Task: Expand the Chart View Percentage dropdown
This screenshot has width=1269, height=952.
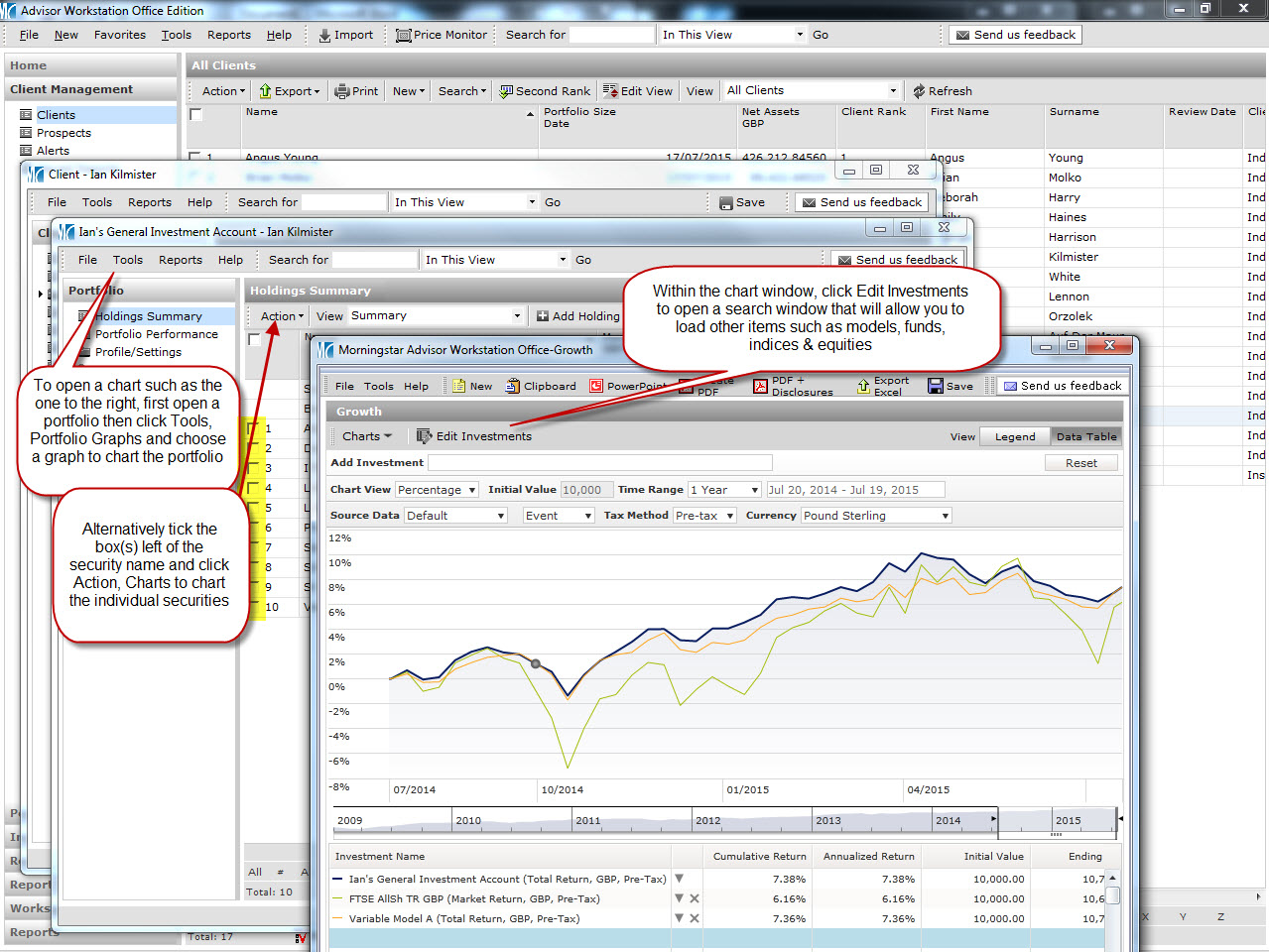Action: [x=472, y=490]
